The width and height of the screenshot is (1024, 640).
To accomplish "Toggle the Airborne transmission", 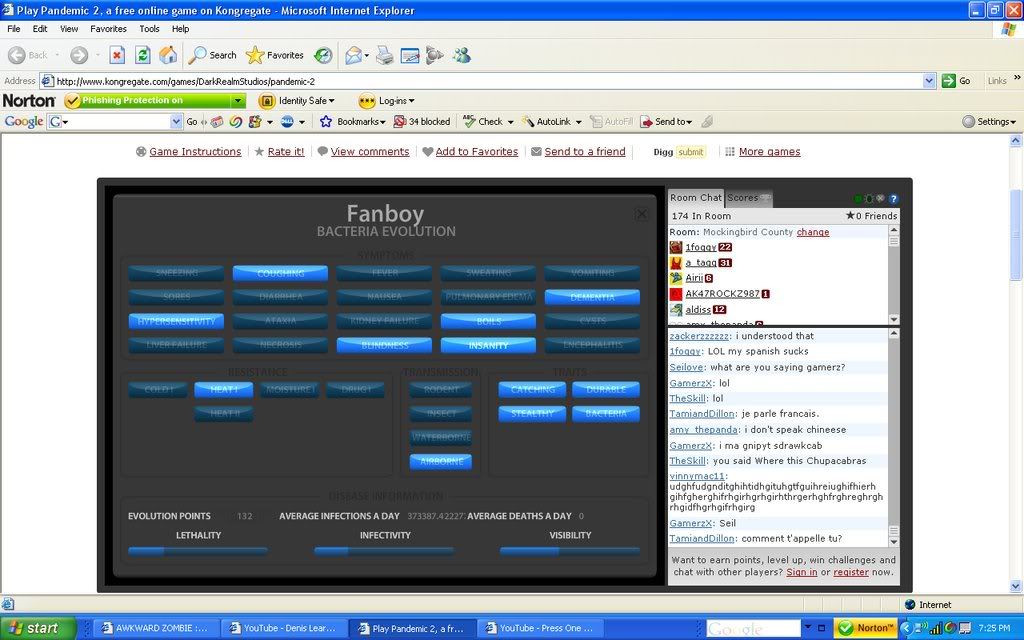I will click(x=440, y=462).
